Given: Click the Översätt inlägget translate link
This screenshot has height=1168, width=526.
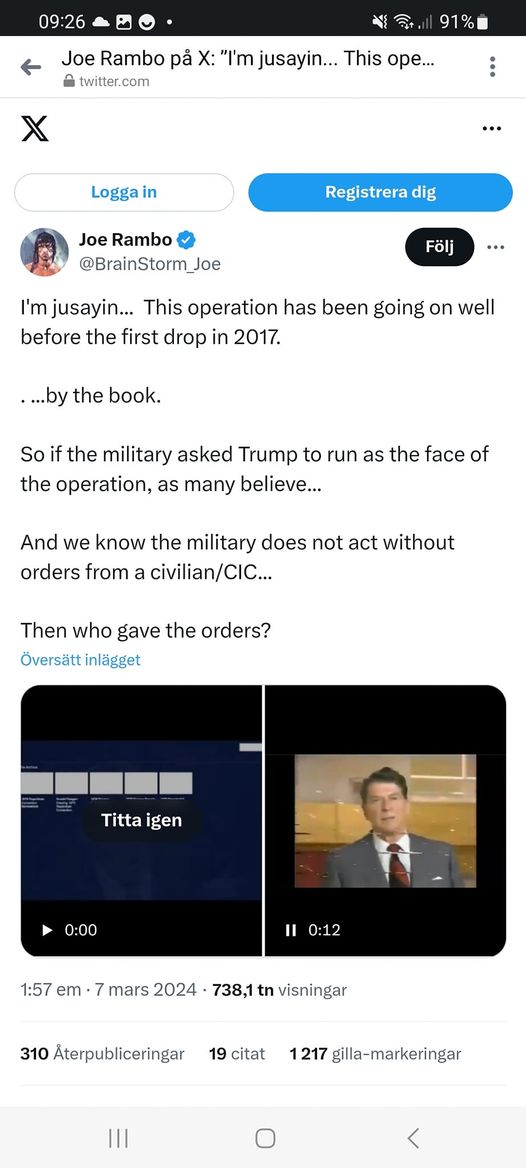Looking at the screenshot, I should [80, 659].
